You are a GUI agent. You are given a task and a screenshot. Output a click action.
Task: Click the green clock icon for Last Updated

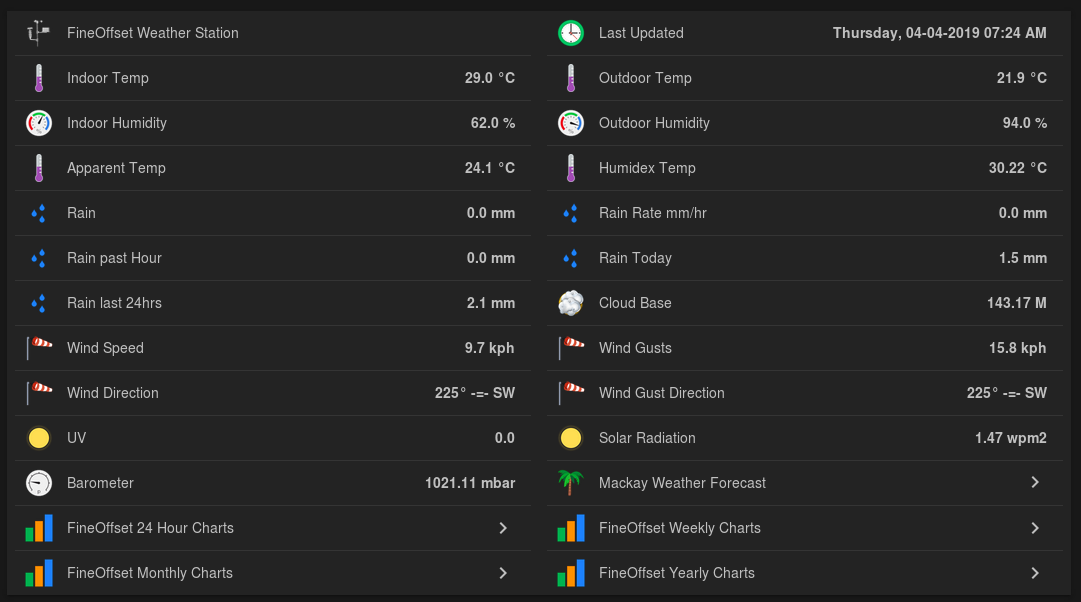571,33
